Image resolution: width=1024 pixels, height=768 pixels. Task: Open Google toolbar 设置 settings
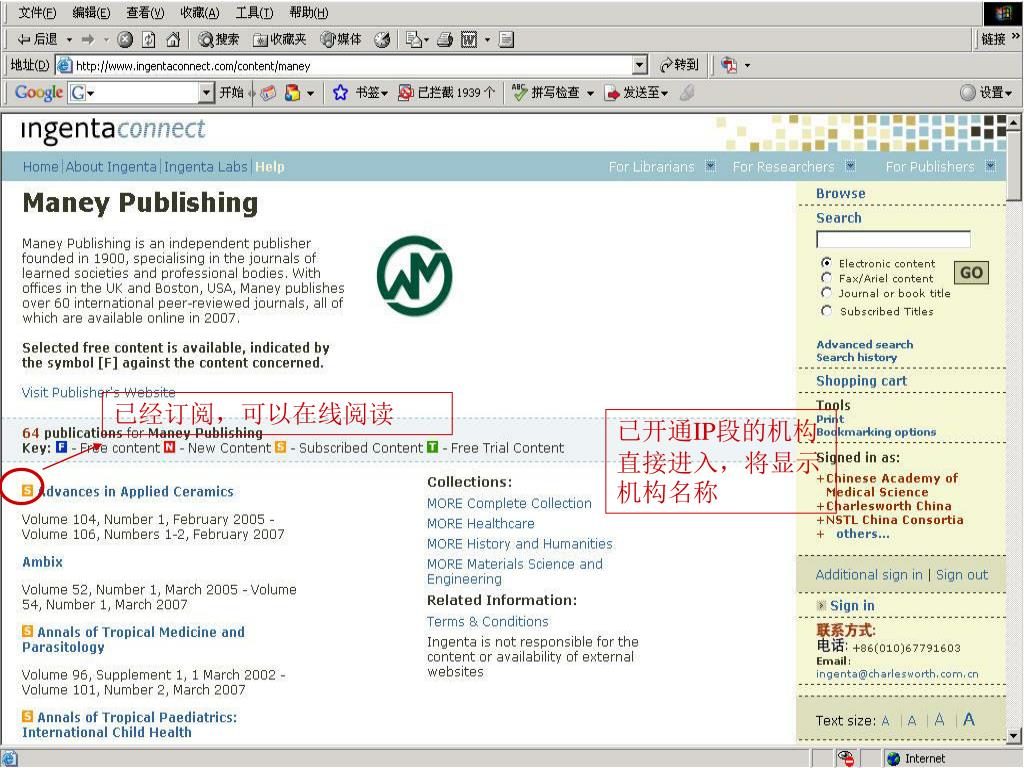click(x=985, y=93)
